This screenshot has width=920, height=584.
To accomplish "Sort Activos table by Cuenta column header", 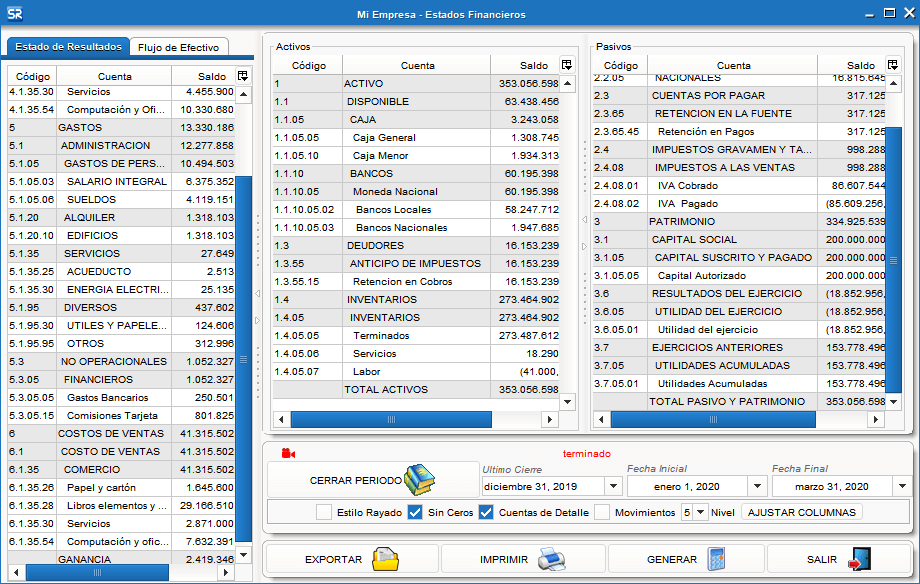I will [417, 65].
